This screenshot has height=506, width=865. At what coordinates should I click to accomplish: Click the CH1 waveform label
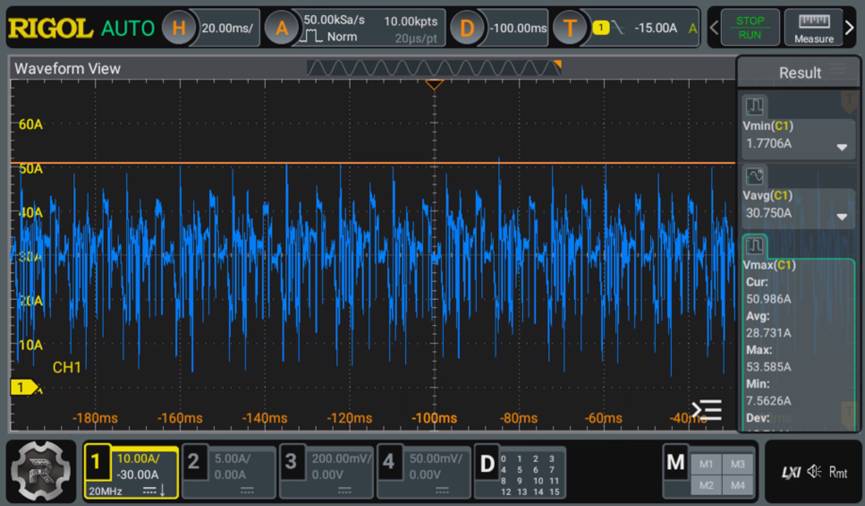67,367
